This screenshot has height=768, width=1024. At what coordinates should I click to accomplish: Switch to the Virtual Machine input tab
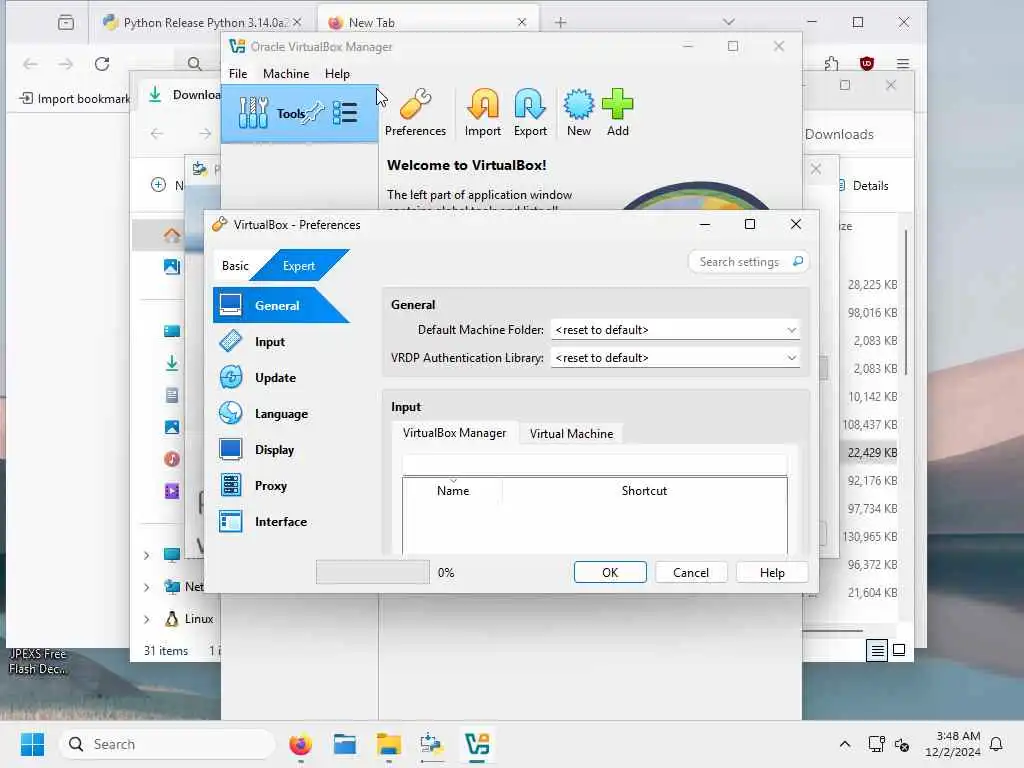coord(571,434)
